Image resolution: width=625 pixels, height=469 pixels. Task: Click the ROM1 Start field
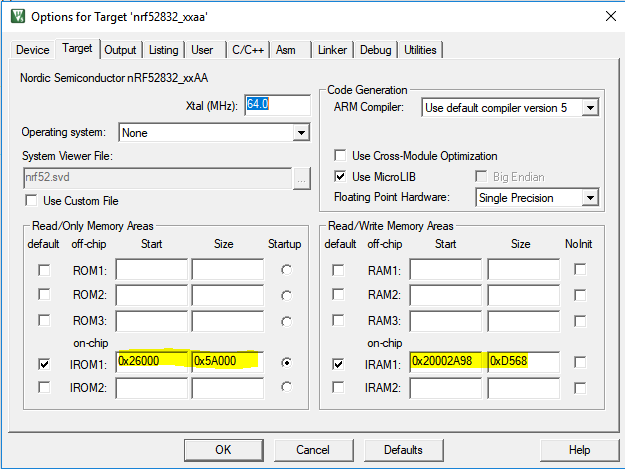pyautogui.click(x=151, y=269)
